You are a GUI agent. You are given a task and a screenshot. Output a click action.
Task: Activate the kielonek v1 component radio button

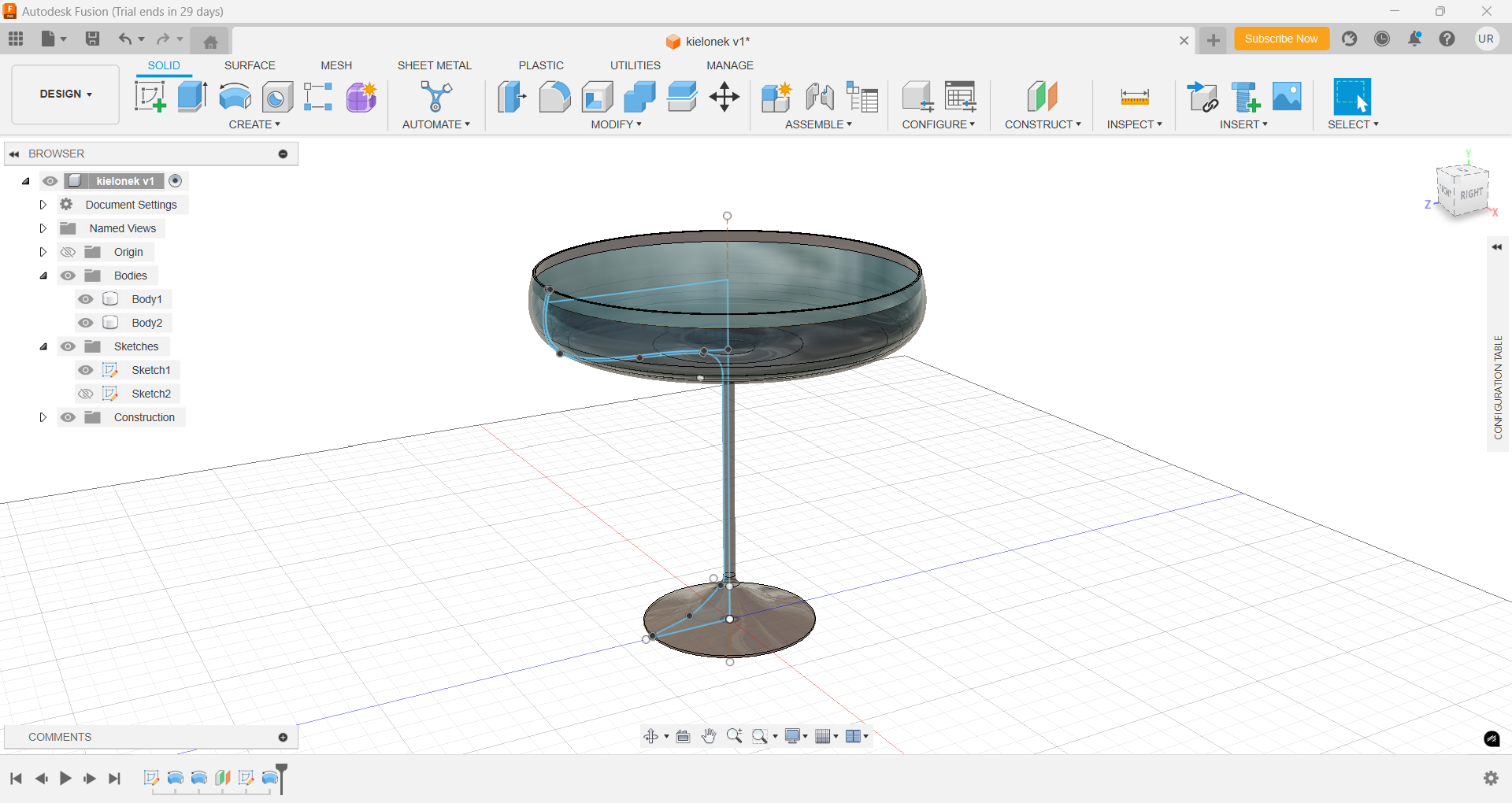coord(176,181)
